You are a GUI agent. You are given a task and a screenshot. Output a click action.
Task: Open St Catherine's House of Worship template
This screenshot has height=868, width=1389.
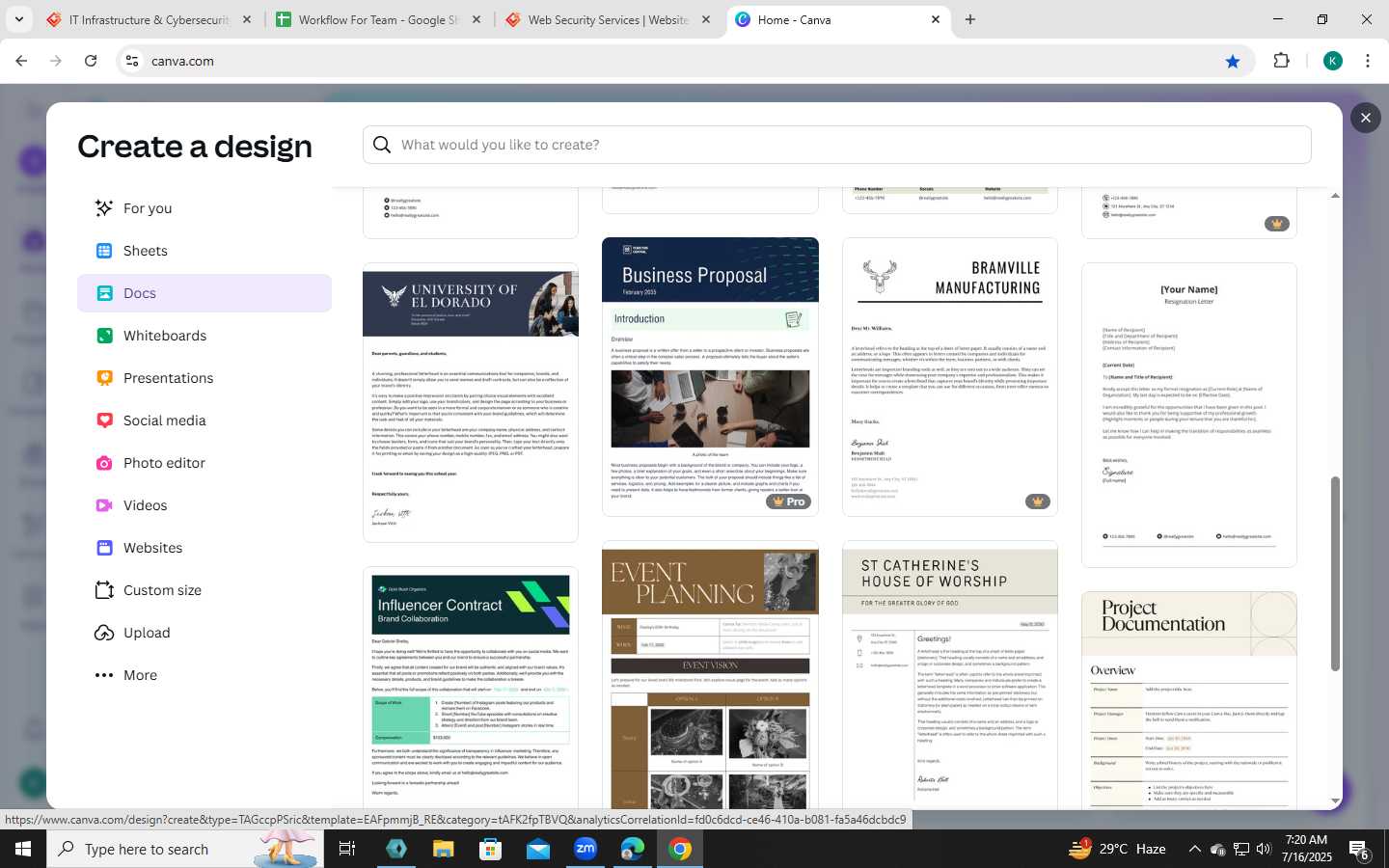coord(950,675)
